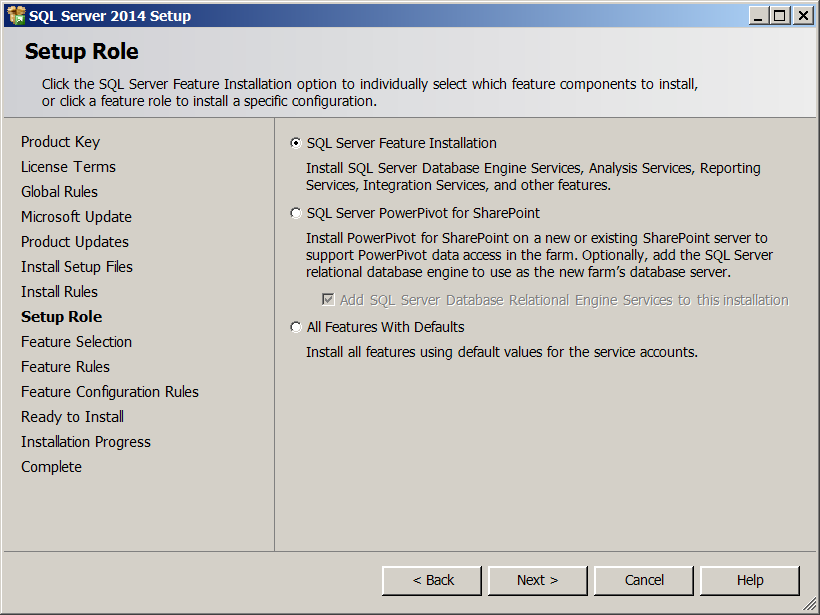Select Ready to Install step
820x615 pixels.
(72, 417)
